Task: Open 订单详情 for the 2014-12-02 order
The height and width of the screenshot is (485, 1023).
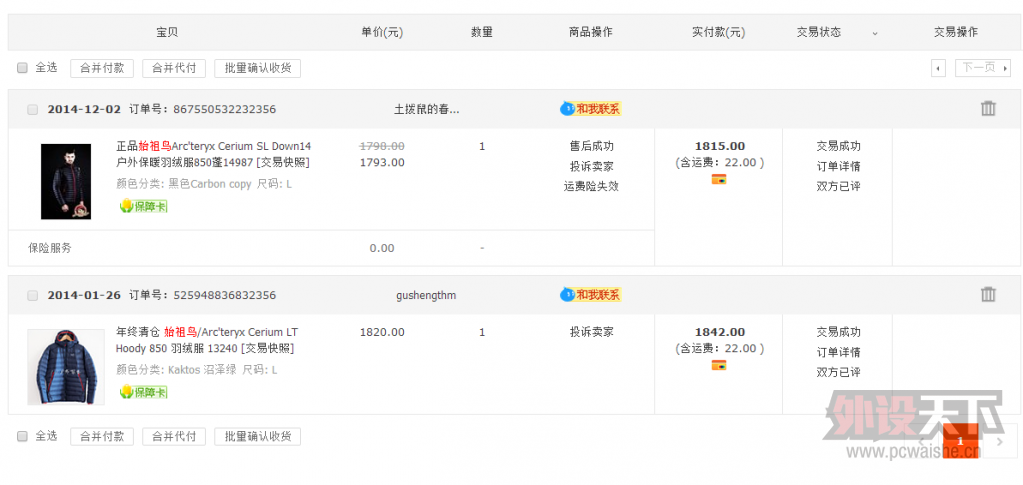Action: coord(838,166)
